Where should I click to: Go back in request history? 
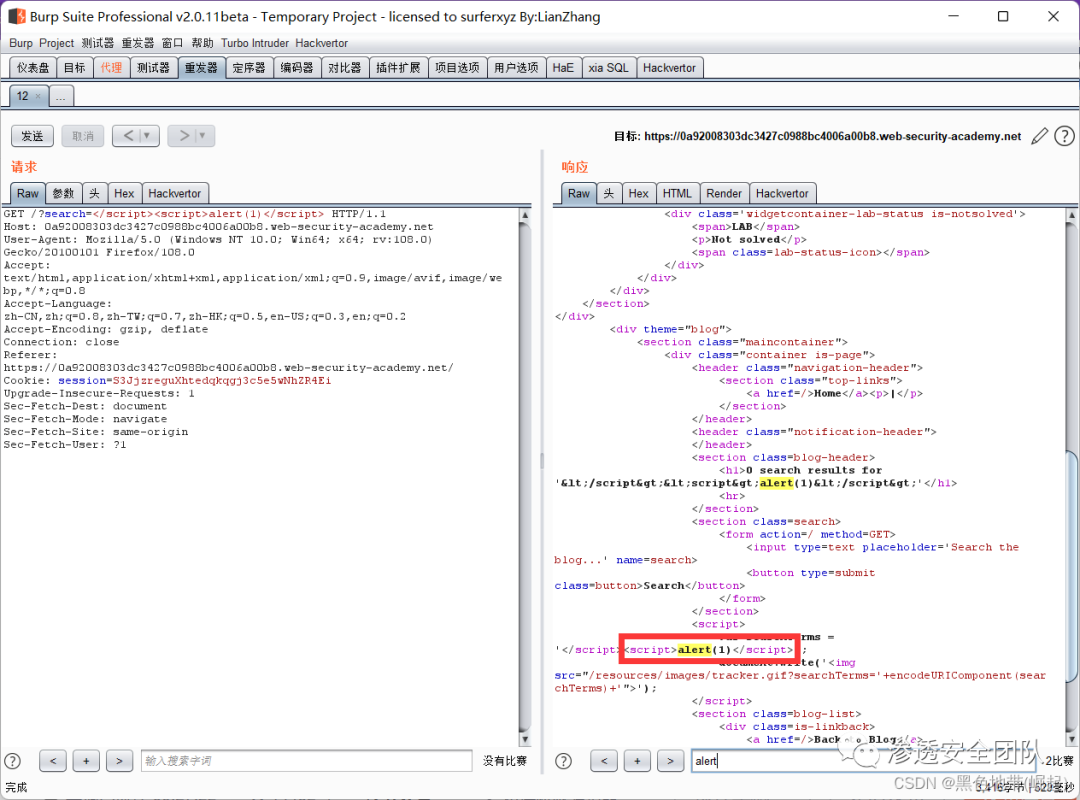pos(128,136)
